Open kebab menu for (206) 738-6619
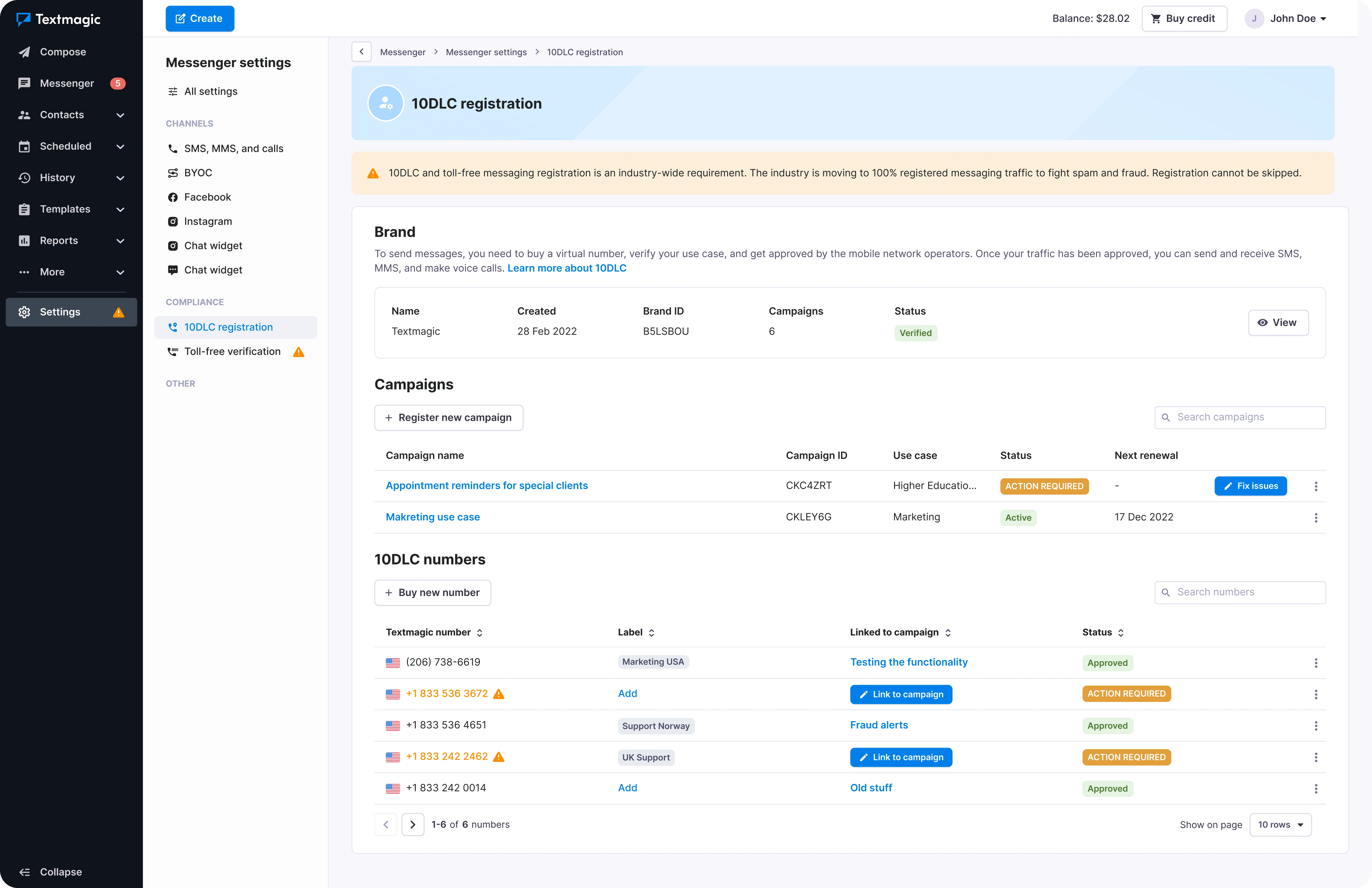Viewport: 1372px width, 888px height. pyautogui.click(x=1315, y=663)
